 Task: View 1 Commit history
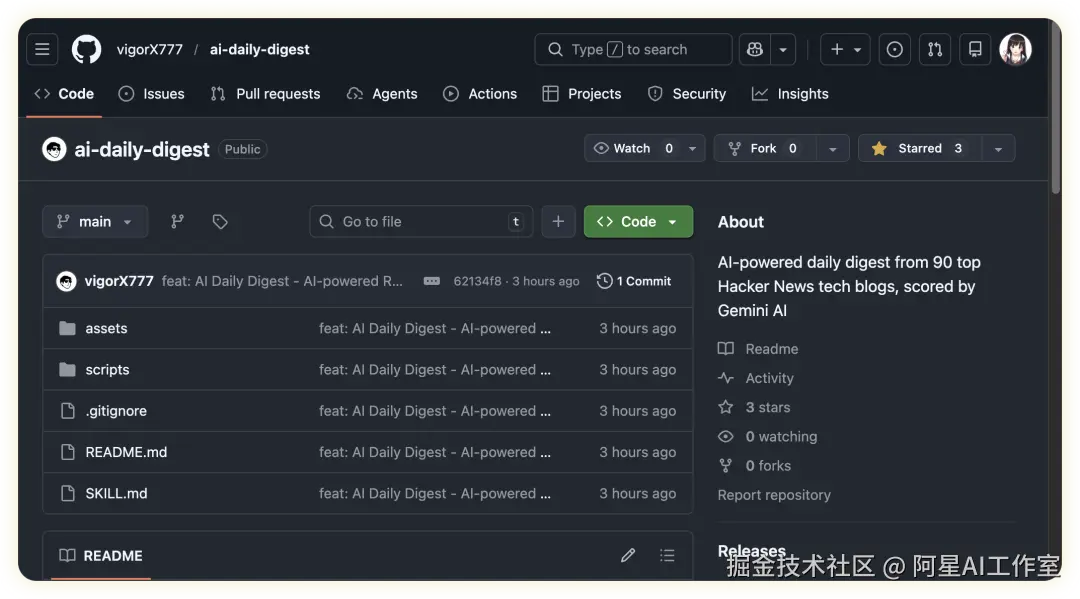point(634,281)
